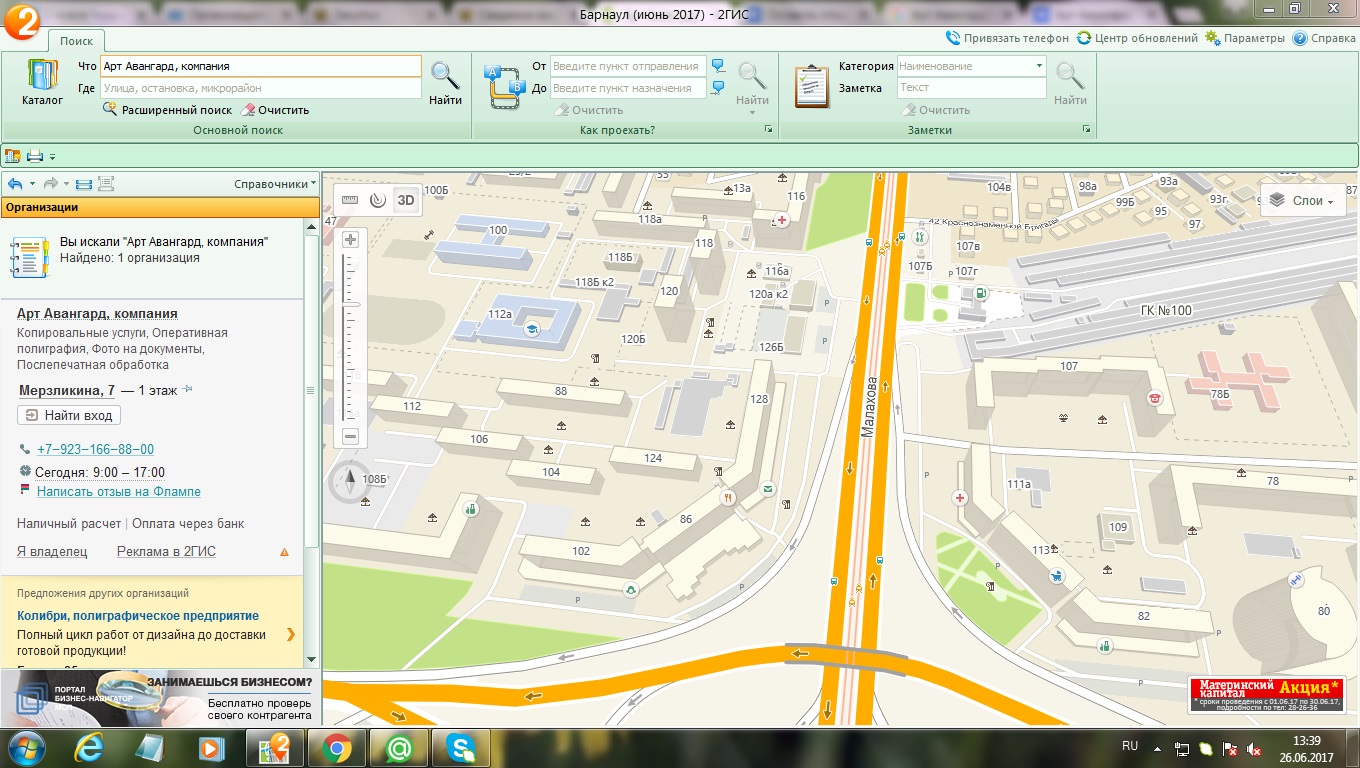Click the Материнский капитал ad banner
Viewport: 1360px width, 768px height.
click(1267, 695)
